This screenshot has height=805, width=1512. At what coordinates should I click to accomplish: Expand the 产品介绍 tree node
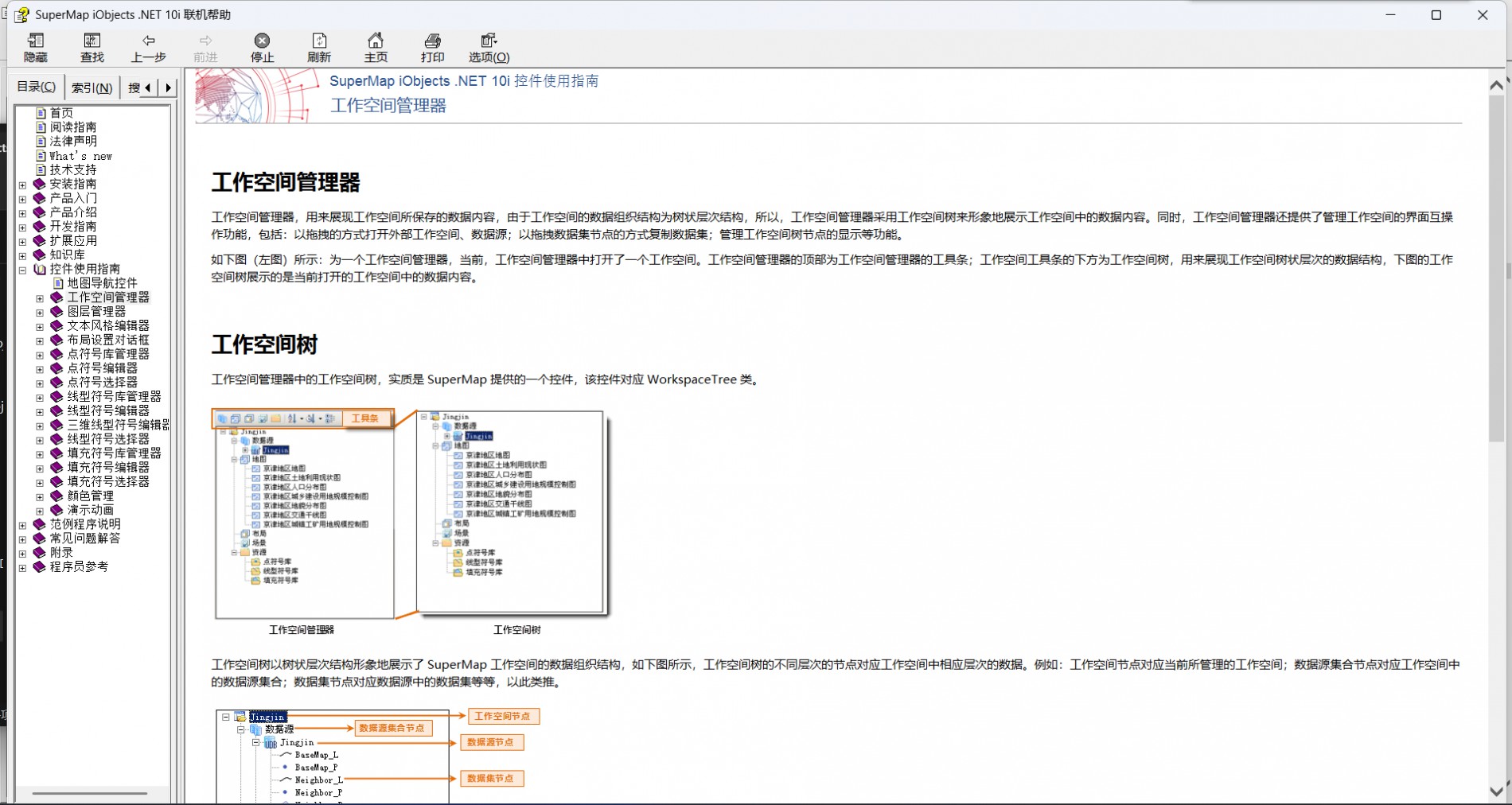(x=22, y=214)
